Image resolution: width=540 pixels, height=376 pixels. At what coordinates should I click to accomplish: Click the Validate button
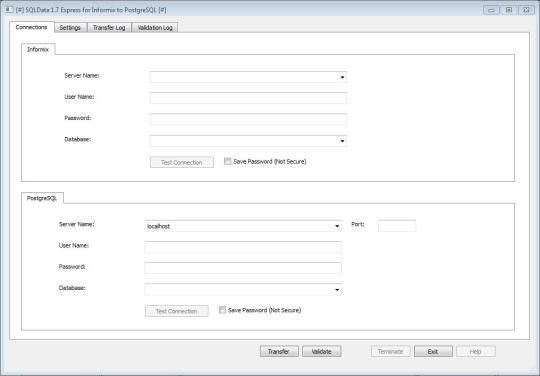(x=322, y=351)
